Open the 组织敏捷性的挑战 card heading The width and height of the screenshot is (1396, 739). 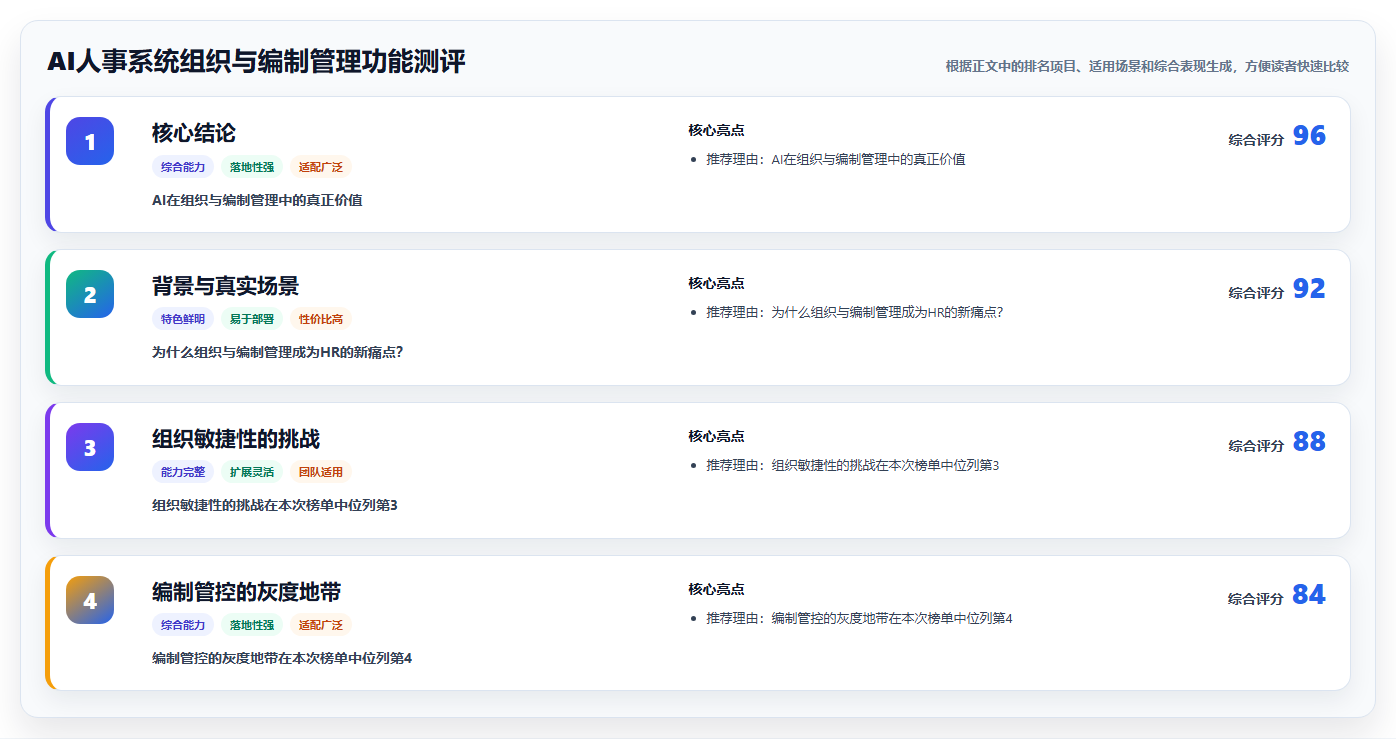(236, 439)
